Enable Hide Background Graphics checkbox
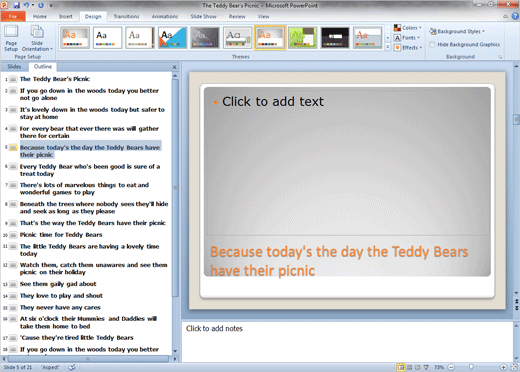Screen dimensions: 520x372 coord(432,44)
